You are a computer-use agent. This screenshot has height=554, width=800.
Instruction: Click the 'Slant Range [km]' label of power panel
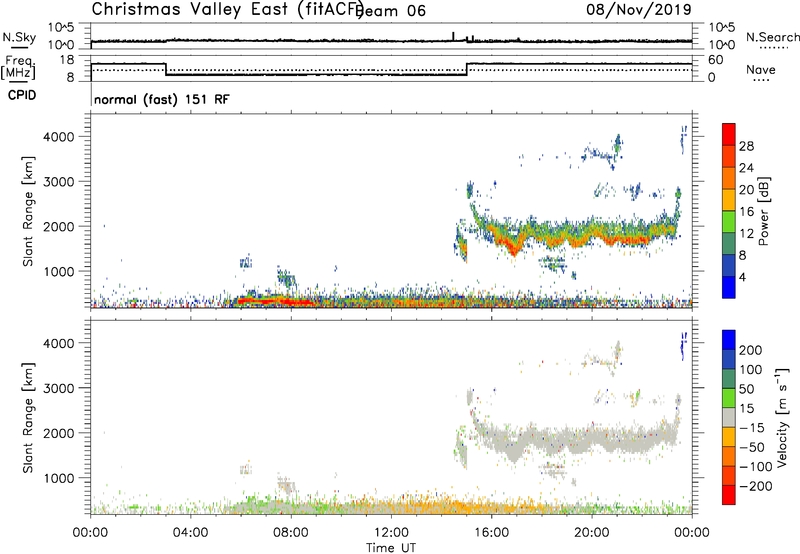28,211
